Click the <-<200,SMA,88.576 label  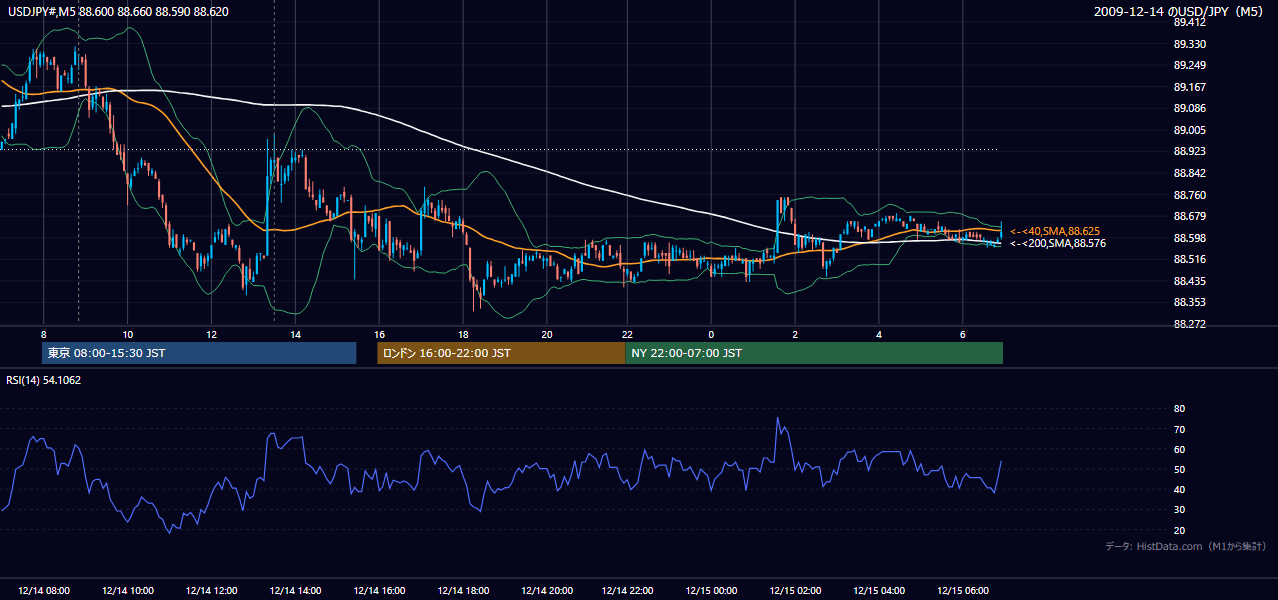1057,243
